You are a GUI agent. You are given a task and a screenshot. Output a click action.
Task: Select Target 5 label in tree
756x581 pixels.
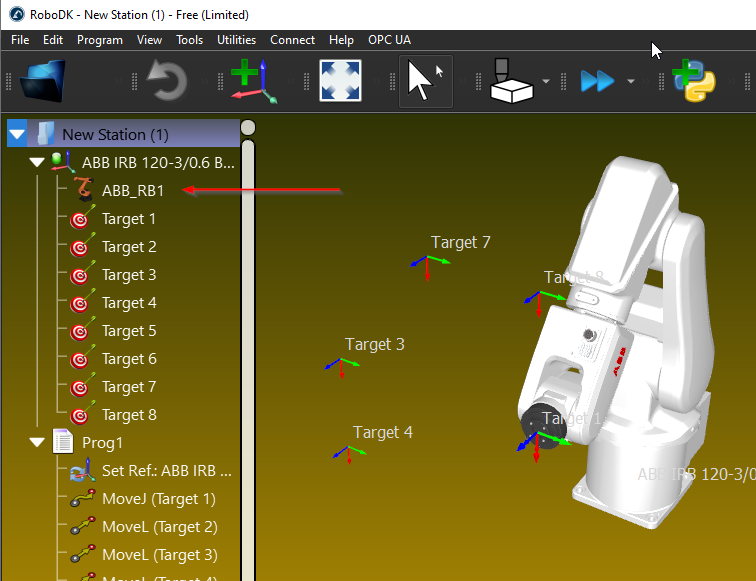pyautogui.click(x=129, y=331)
